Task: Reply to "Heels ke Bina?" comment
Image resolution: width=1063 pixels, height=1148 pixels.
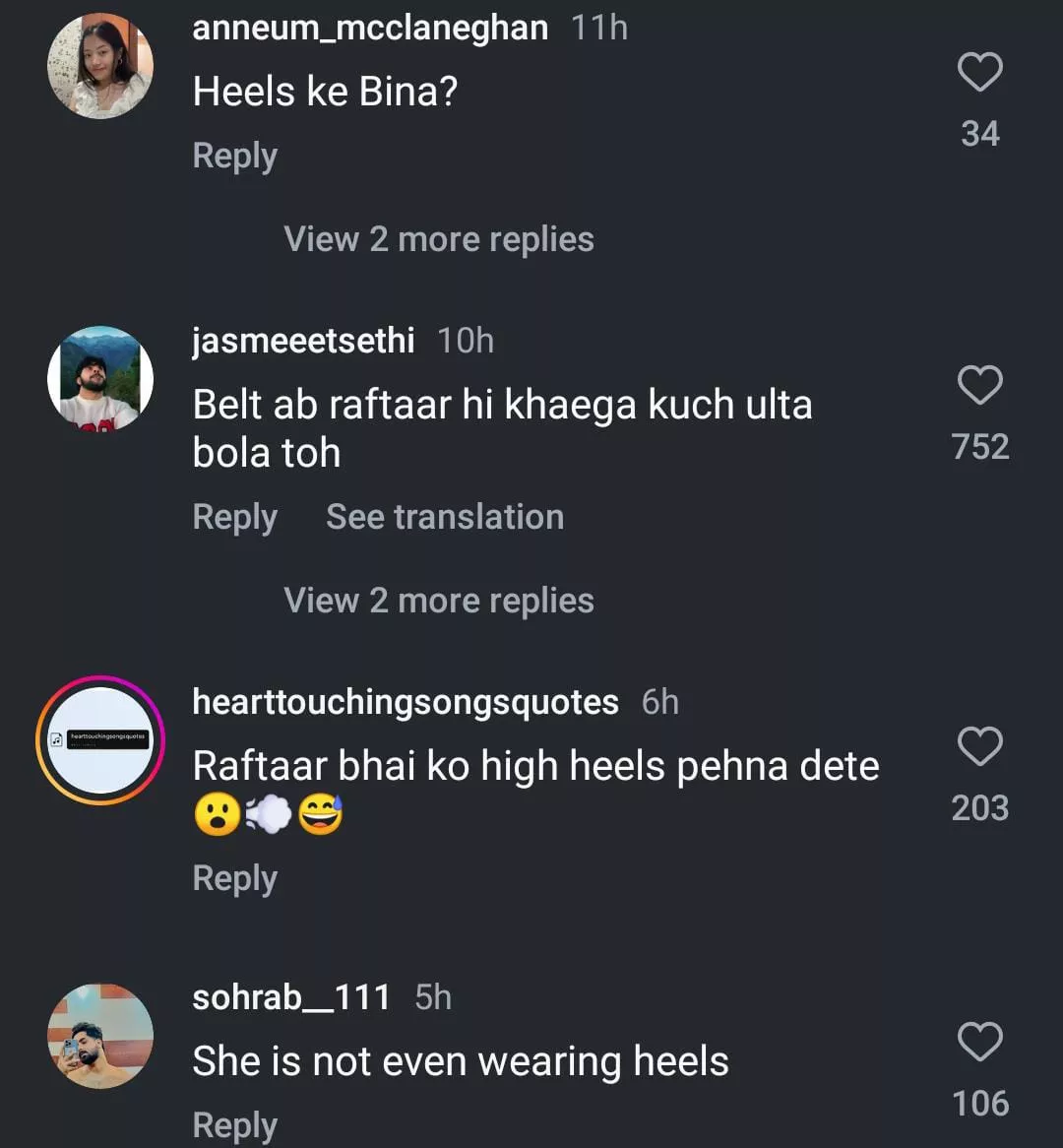Action: (234, 156)
